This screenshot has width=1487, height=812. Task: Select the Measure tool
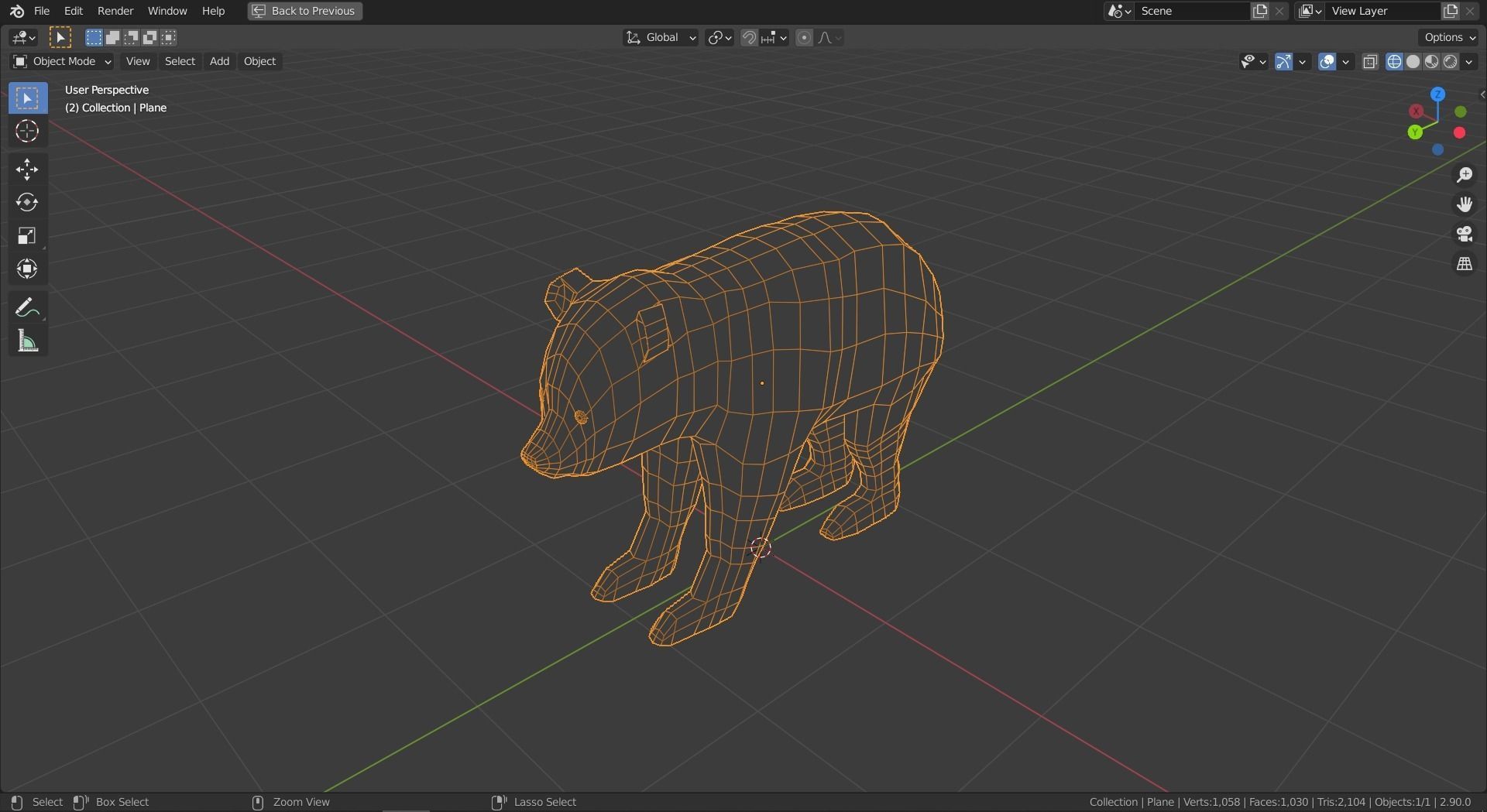tap(28, 341)
